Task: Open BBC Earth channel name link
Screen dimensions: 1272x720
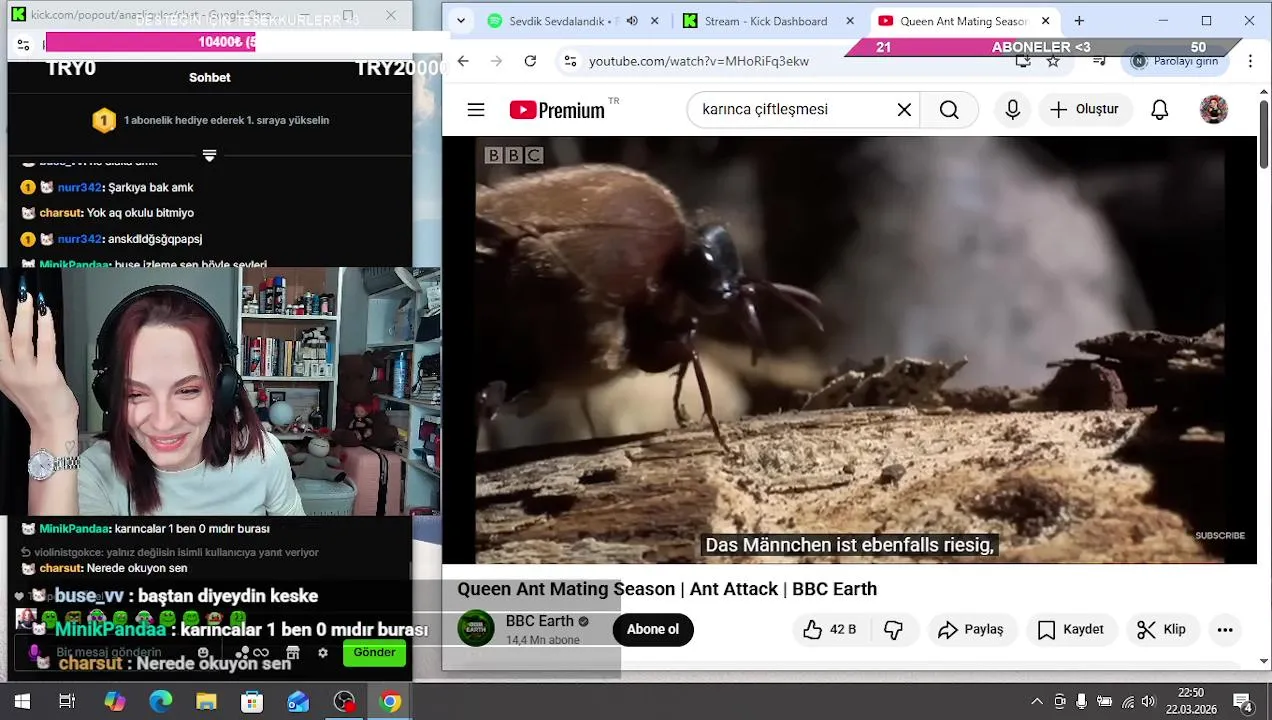Action: [540, 621]
